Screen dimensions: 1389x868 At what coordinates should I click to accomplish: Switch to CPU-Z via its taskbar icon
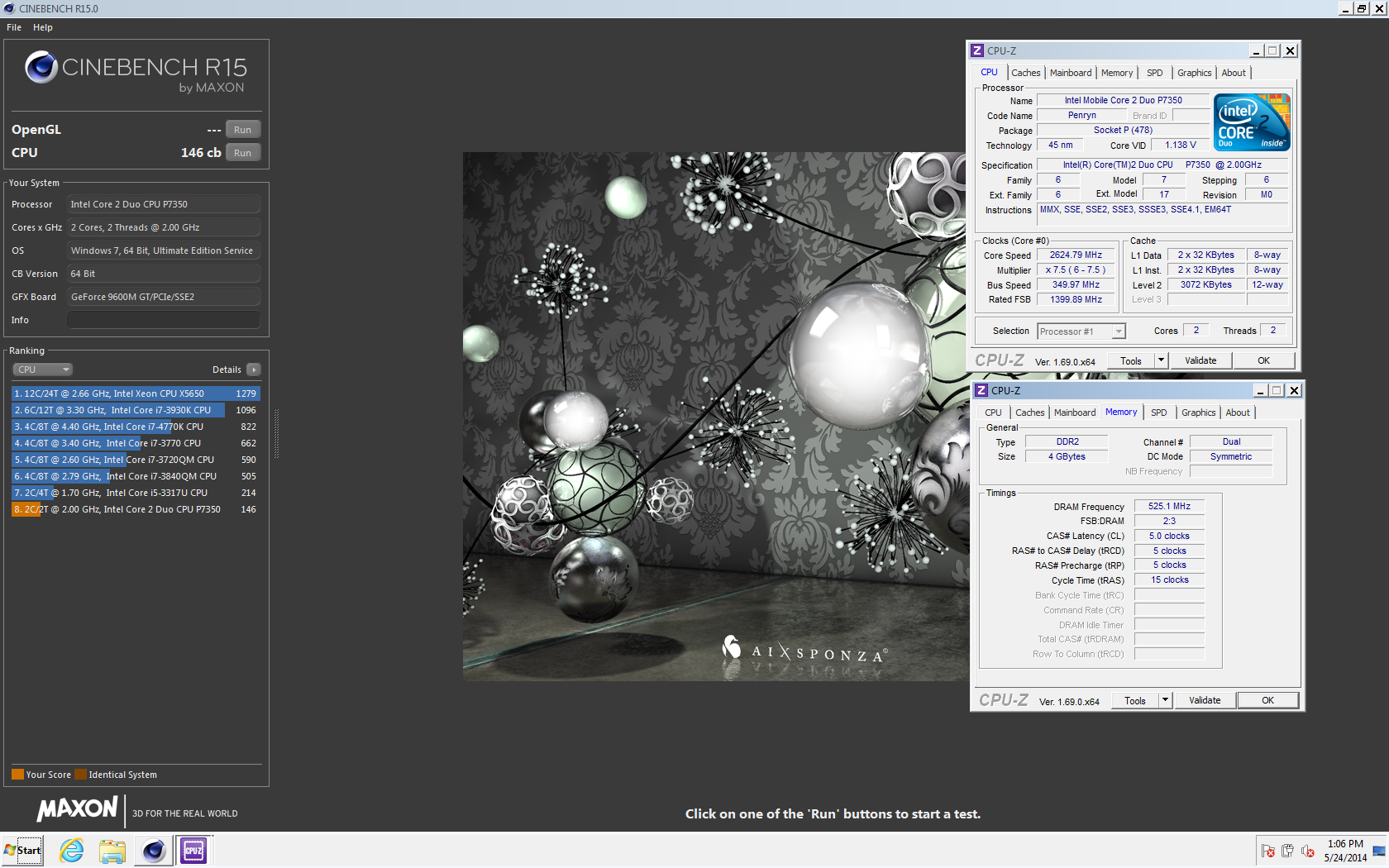(193, 851)
